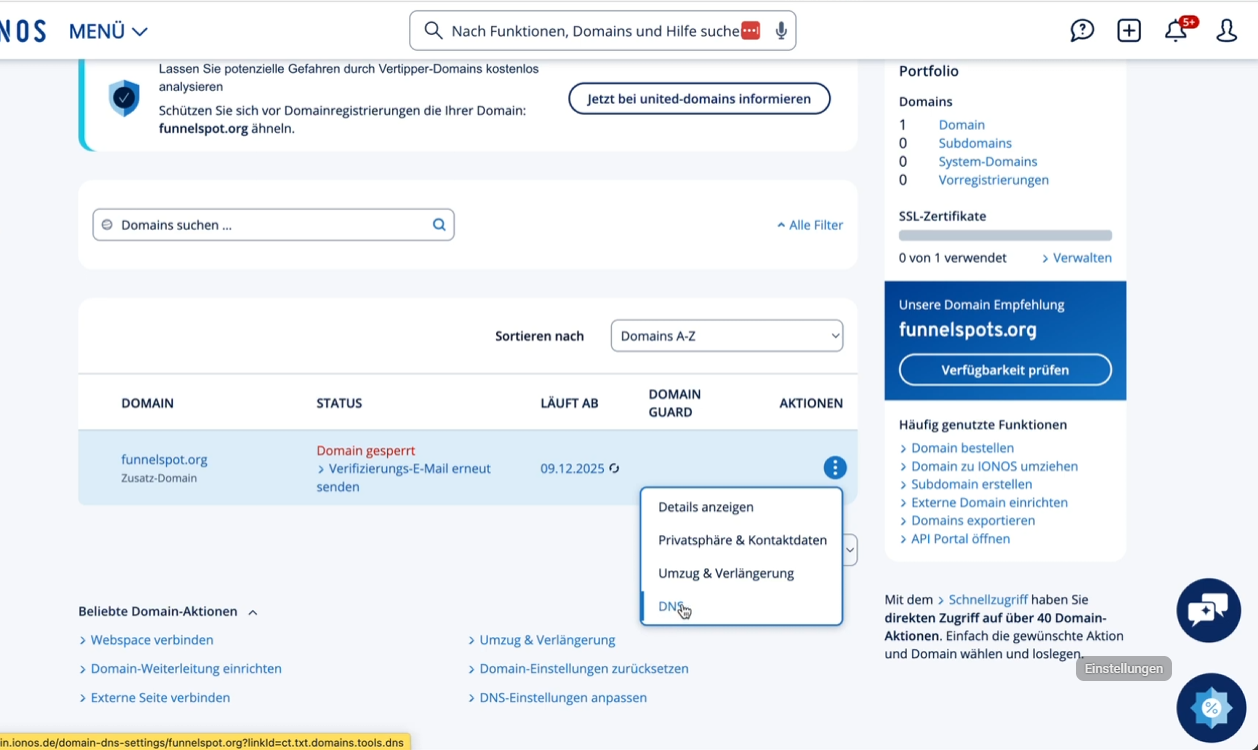Open the help chat bubble icon

coord(1082,31)
